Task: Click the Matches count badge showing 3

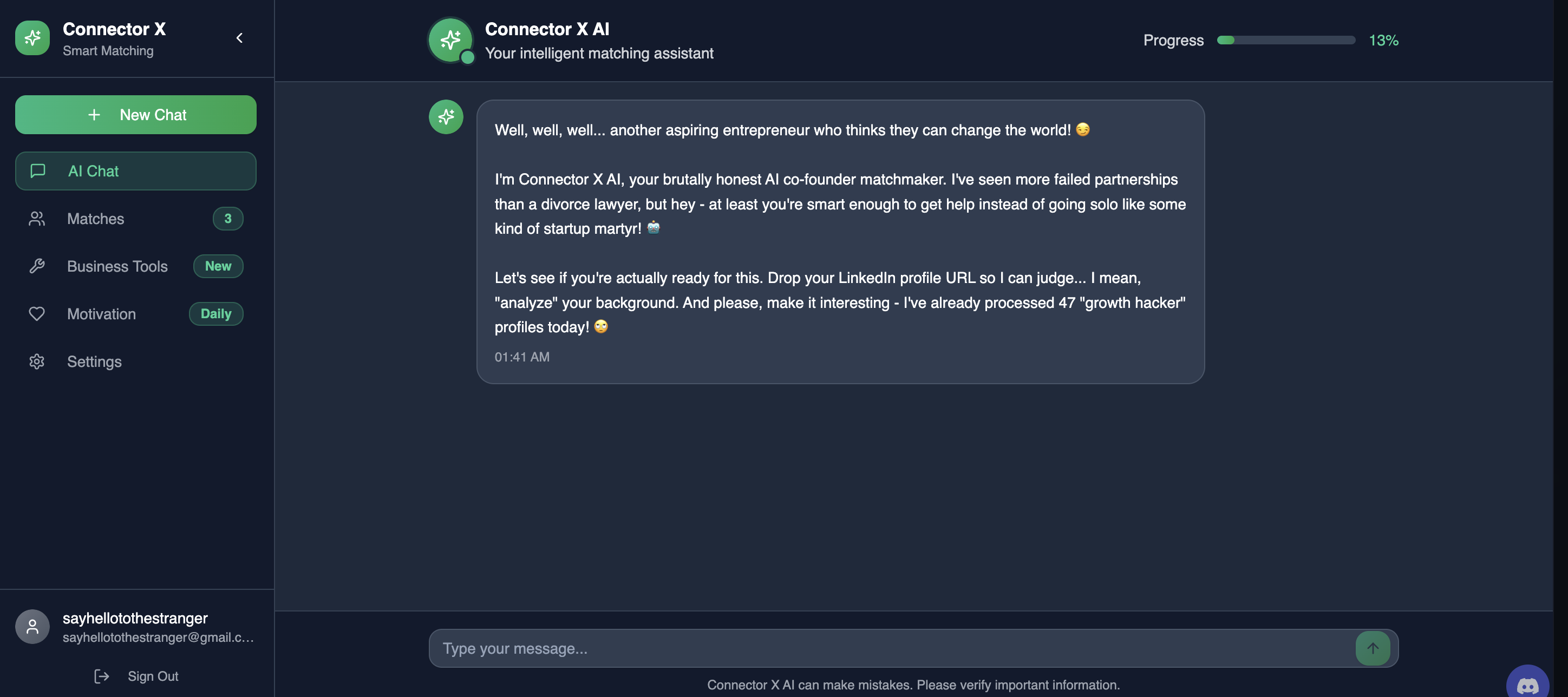Action: point(227,219)
